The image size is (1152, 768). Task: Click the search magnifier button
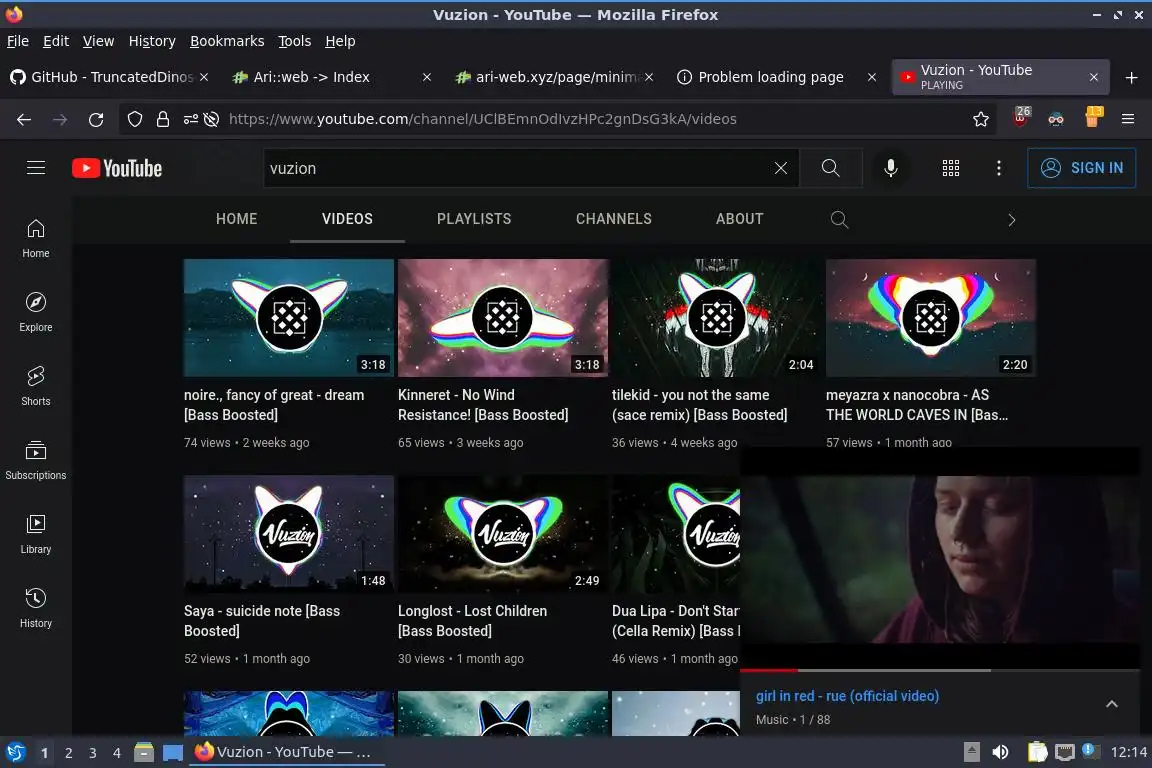coord(830,168)
